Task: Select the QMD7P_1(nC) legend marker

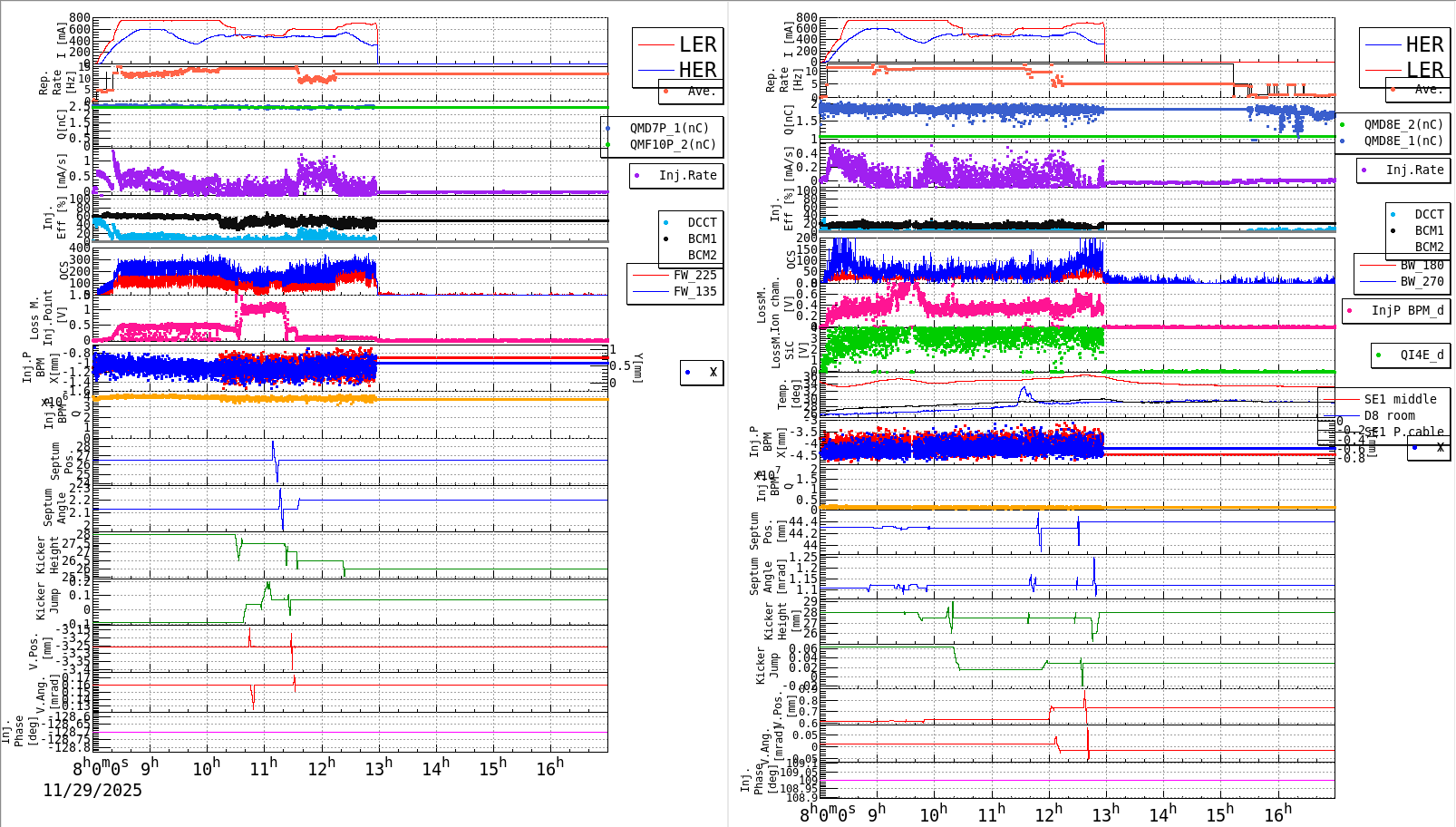Action: click(x=609, y=128)
